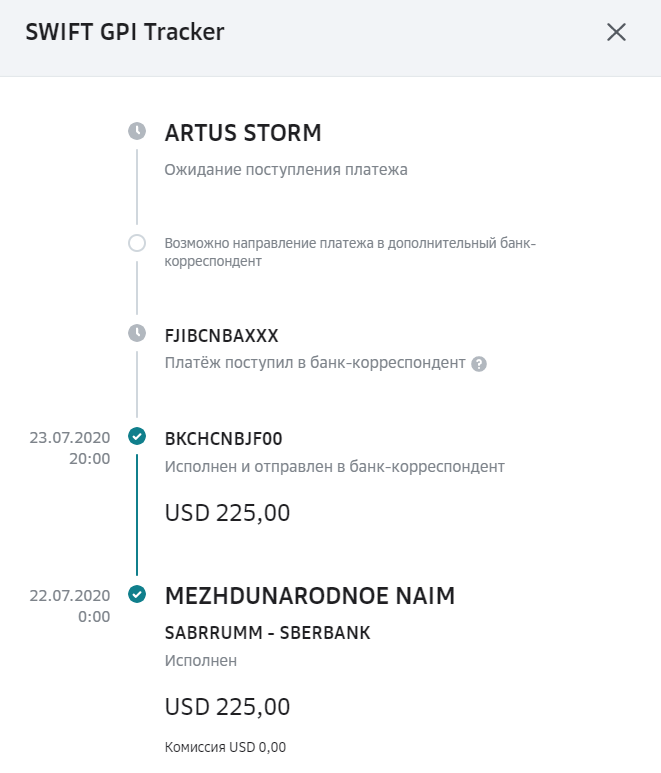
Task: Click the SWIFT GPI Tracker title
Action: point(124,32)
